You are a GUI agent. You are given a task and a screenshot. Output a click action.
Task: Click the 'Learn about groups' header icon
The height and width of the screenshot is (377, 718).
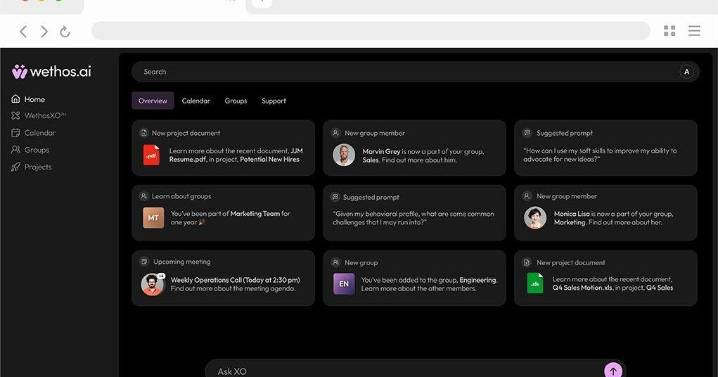144,196
